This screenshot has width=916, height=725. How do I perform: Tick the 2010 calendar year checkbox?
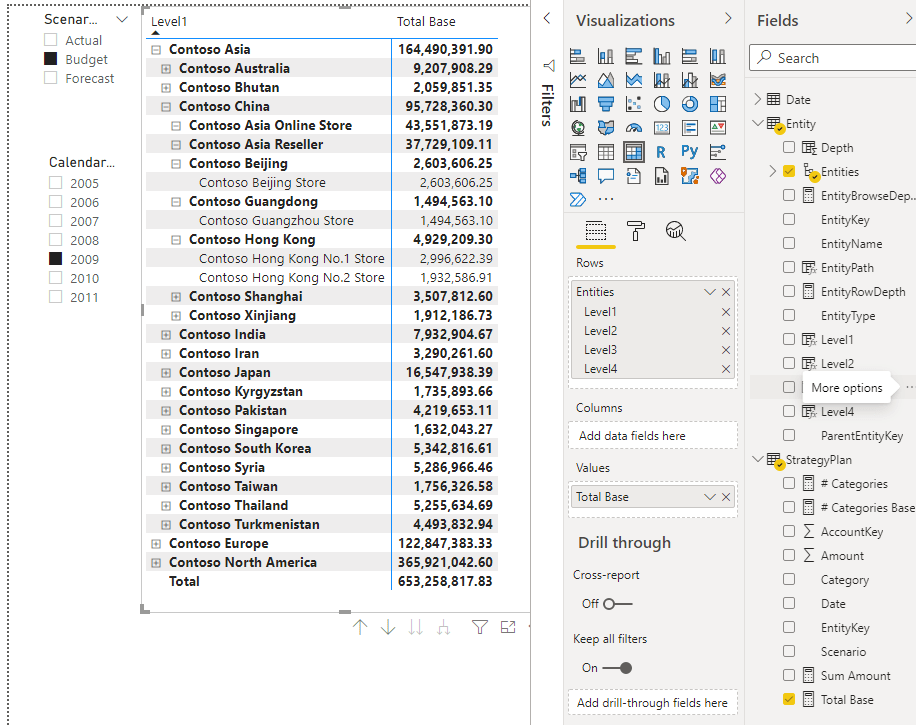coord(56,278)
